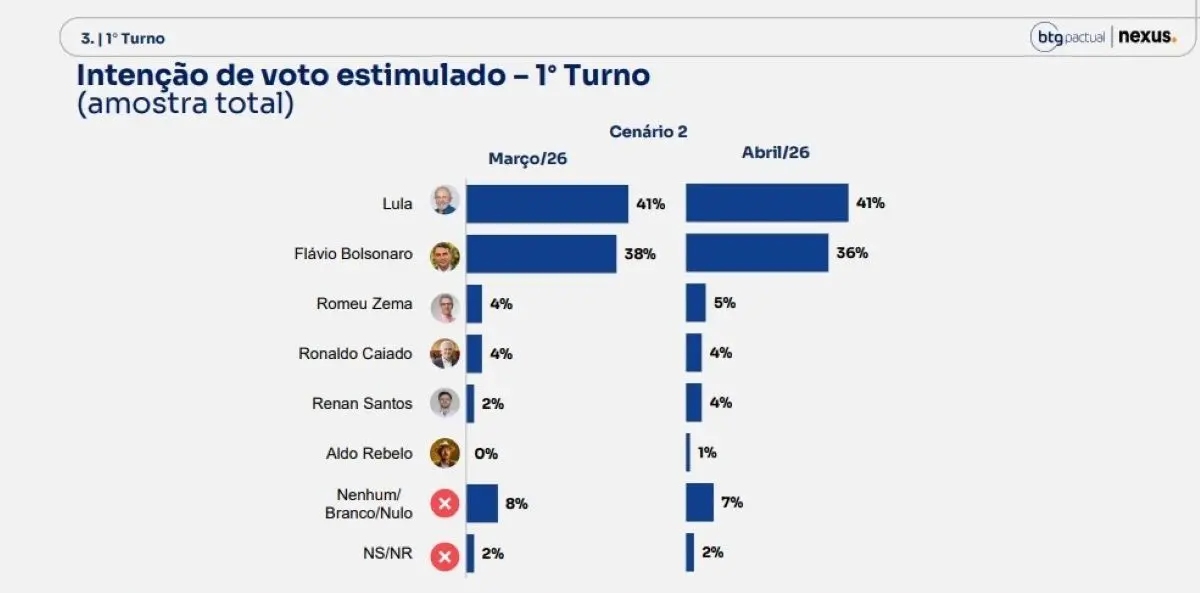Click Renan Santos's portrait icon

click(445, 403)
